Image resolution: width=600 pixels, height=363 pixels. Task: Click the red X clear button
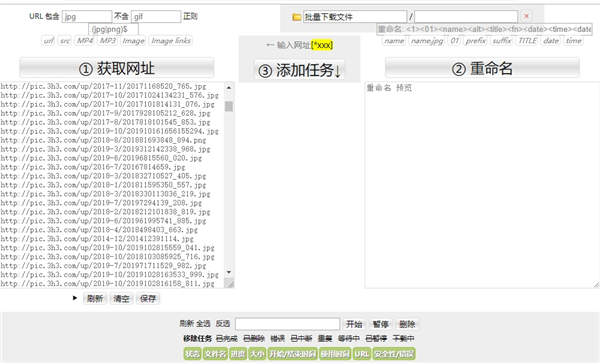click(x=526, y=16)
